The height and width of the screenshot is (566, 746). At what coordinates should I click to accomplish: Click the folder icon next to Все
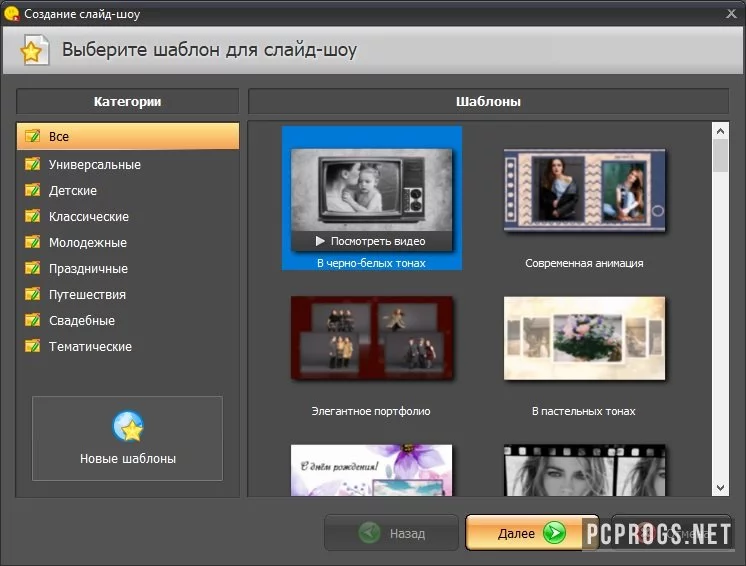coord(32,136)
